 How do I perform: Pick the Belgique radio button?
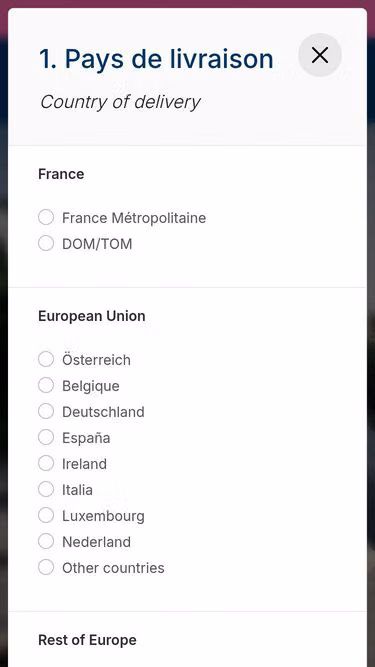[x=46, y=385]
